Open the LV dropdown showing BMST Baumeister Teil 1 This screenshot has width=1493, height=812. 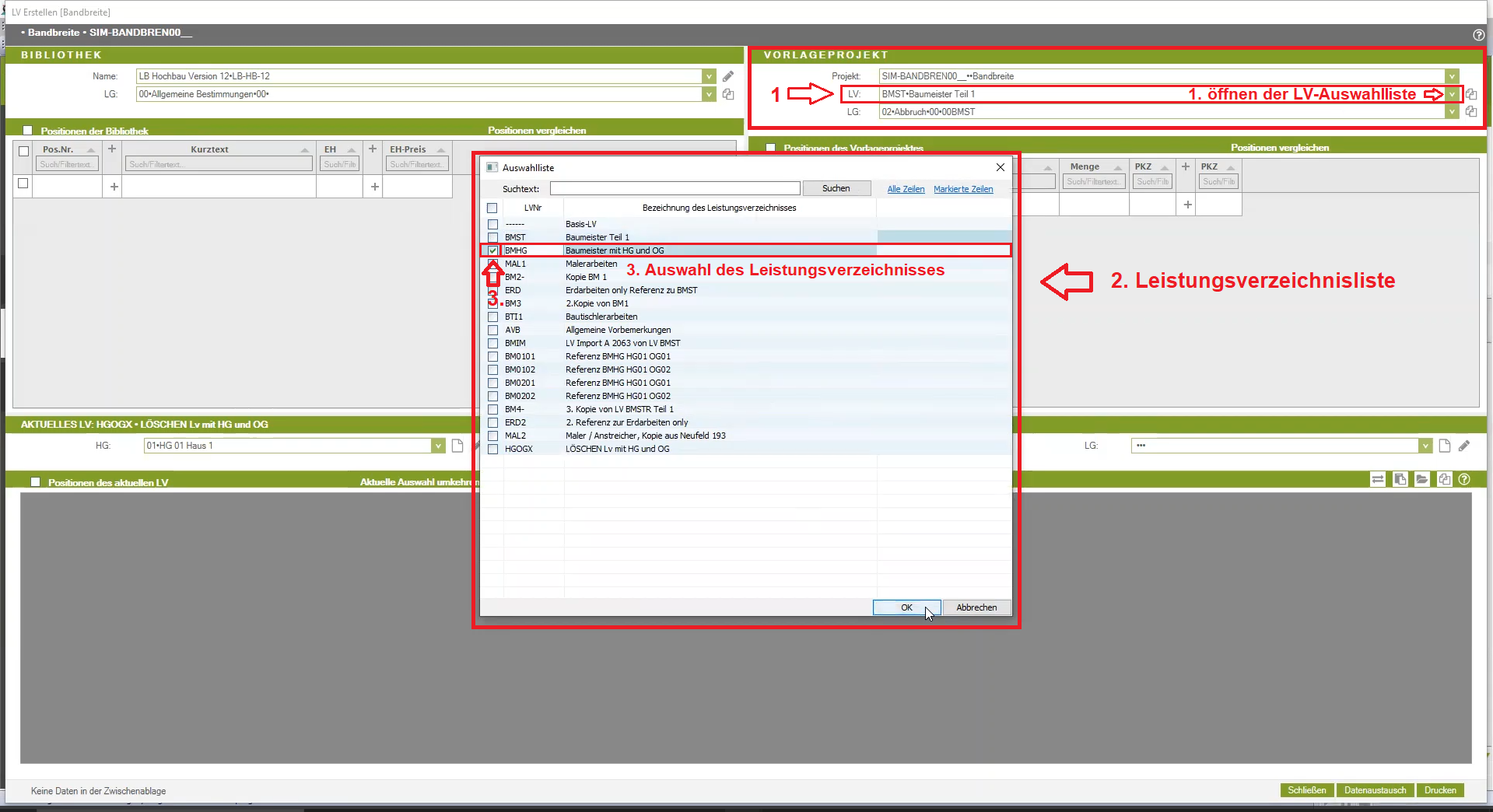pyautogui.click(x=1452, y=94)
